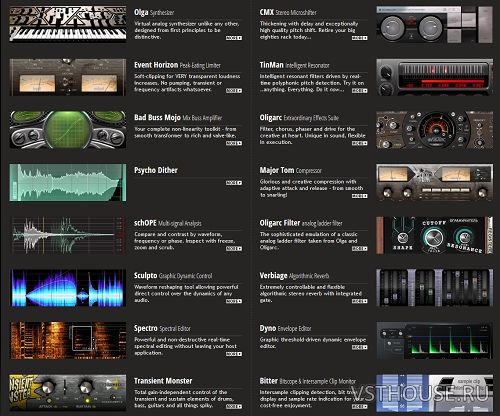Open the Dyno green envelope thumbnail

click(x=435, y=340)
